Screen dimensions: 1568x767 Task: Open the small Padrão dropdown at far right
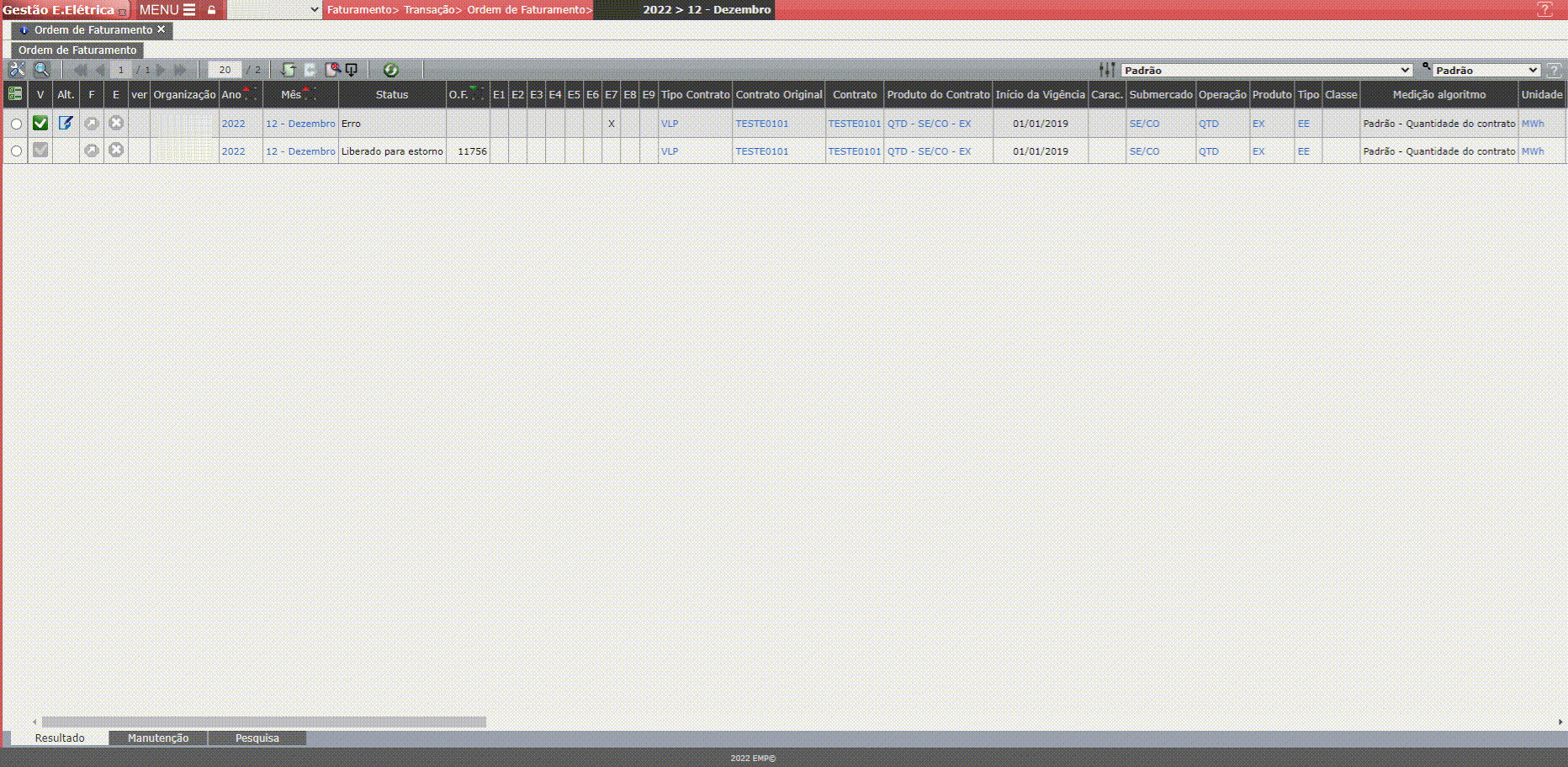(1486, 71)
